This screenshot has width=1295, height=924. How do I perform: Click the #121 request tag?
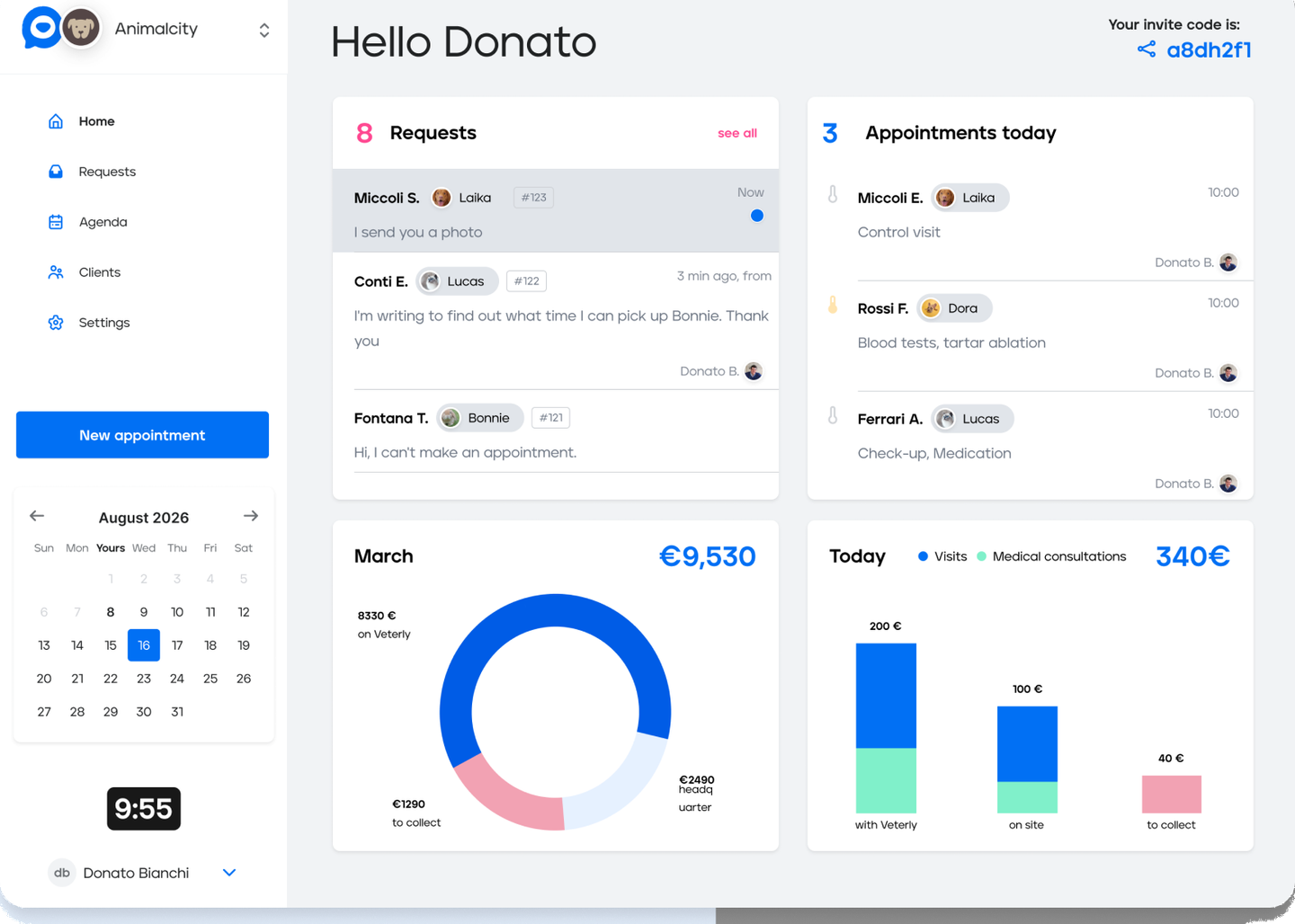(550, 418)
